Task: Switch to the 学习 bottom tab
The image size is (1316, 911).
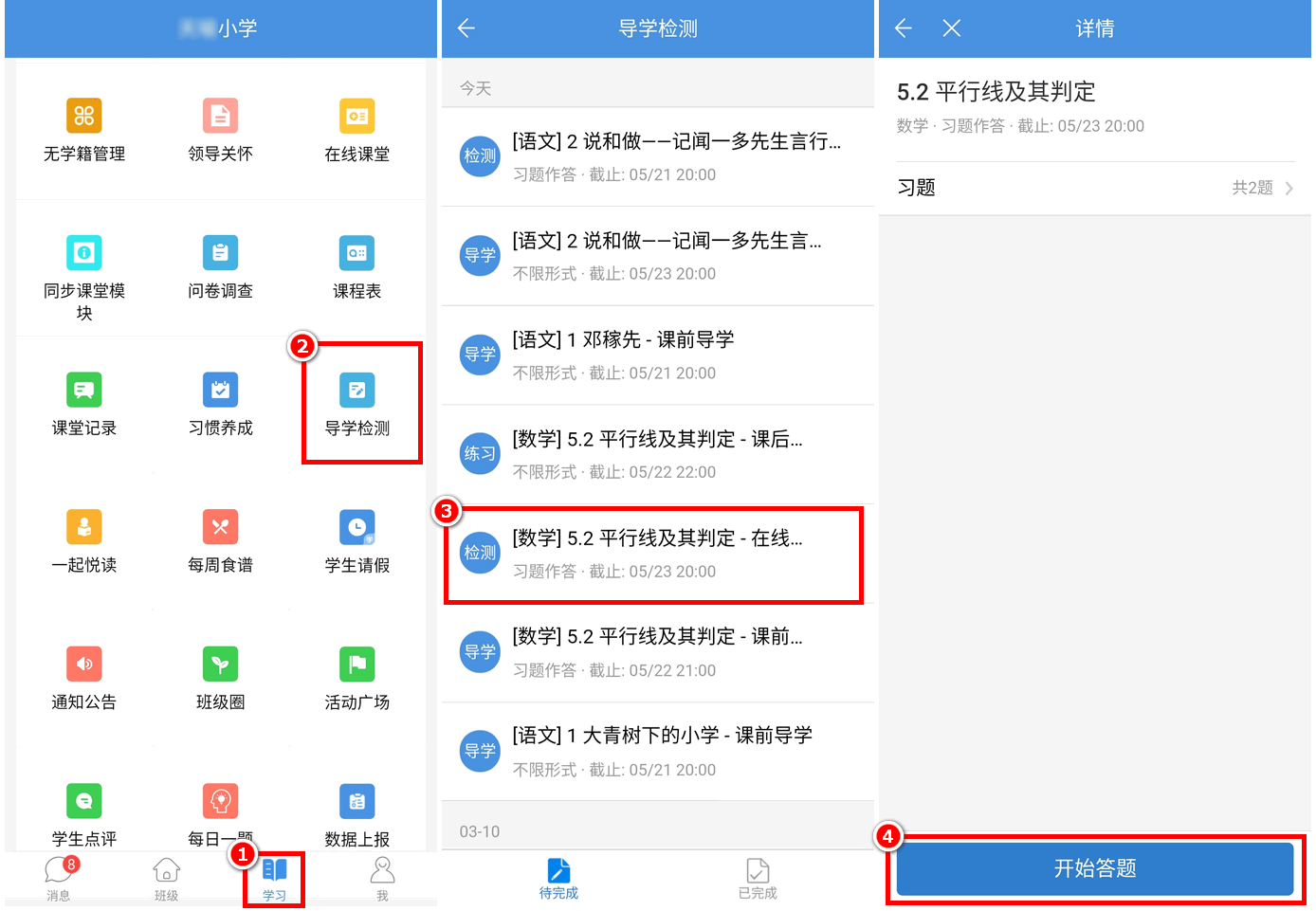Action: 274,879
